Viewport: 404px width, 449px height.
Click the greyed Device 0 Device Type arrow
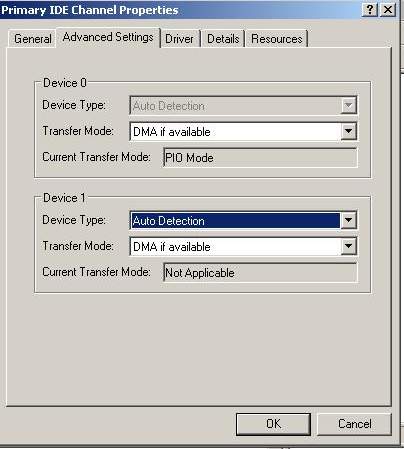[348, 106]
